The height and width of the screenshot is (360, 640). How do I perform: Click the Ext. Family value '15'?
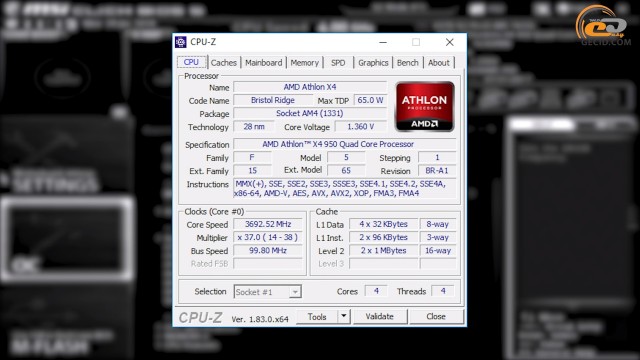pyautogui.click(x=252, y=170)
